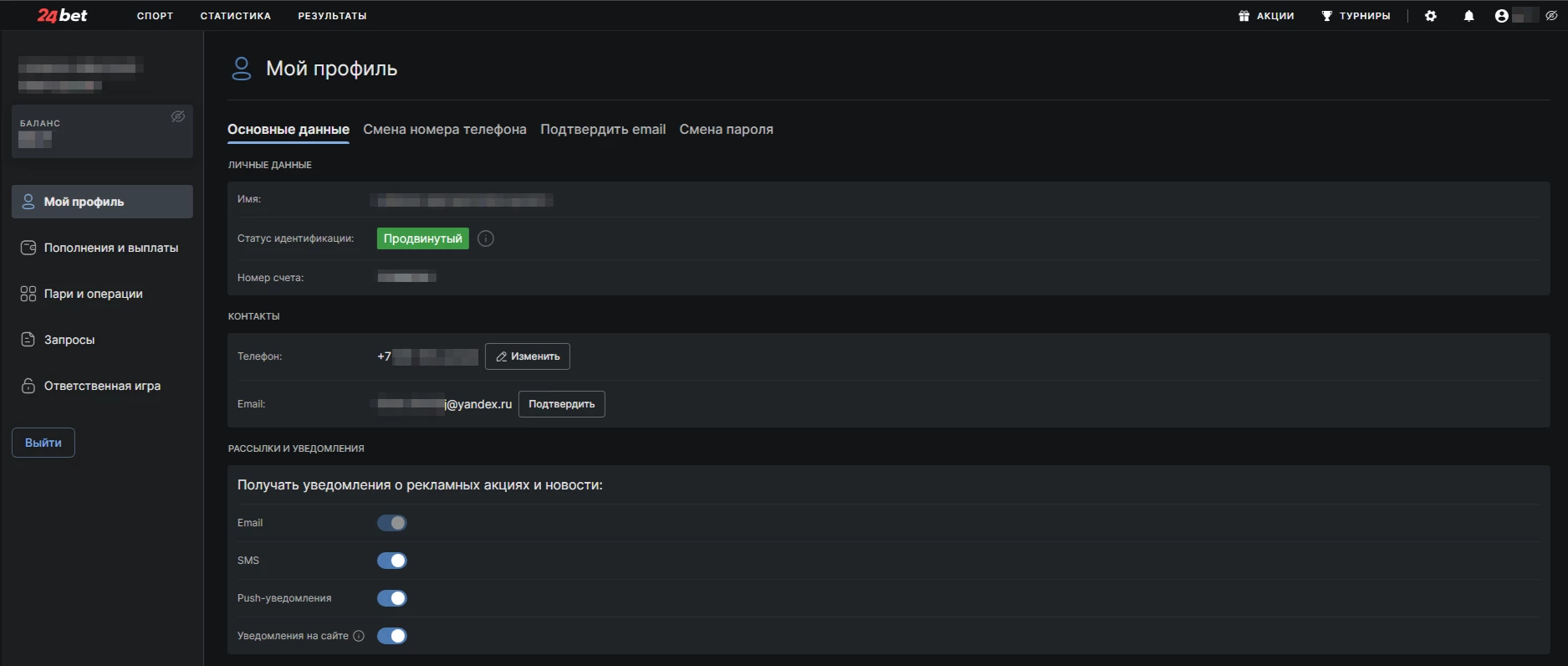Toggle Email notifications switch
This screenshot has height=666, width=1568.
pyautogui.click(x=392, y=523)
